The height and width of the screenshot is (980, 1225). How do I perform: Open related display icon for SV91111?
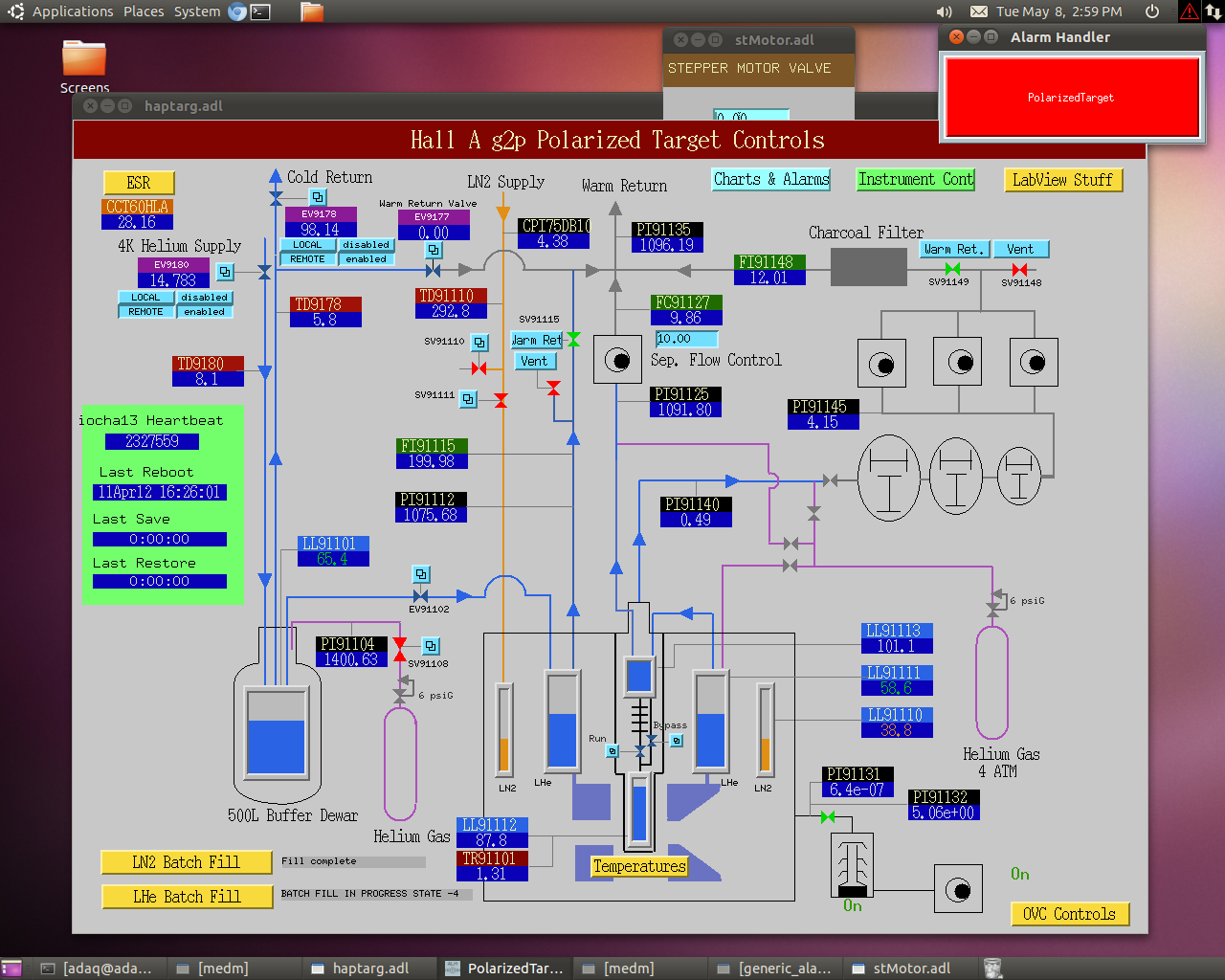pyautogui.click(x=468, y=398)
